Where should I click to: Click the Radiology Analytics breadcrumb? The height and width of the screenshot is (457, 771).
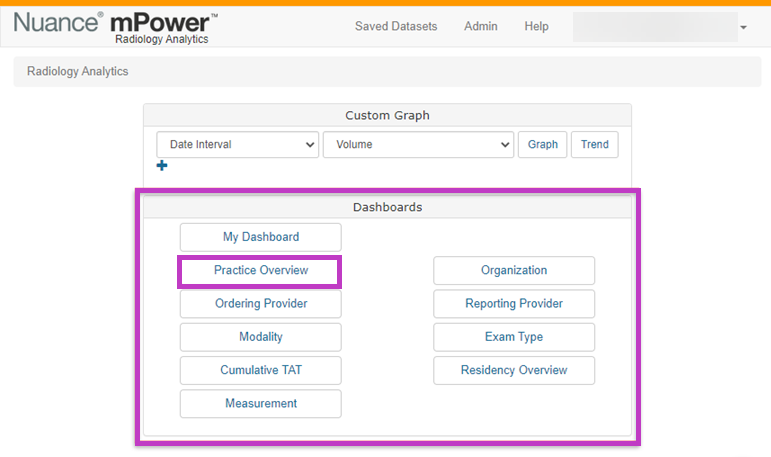tap(78, 71)
